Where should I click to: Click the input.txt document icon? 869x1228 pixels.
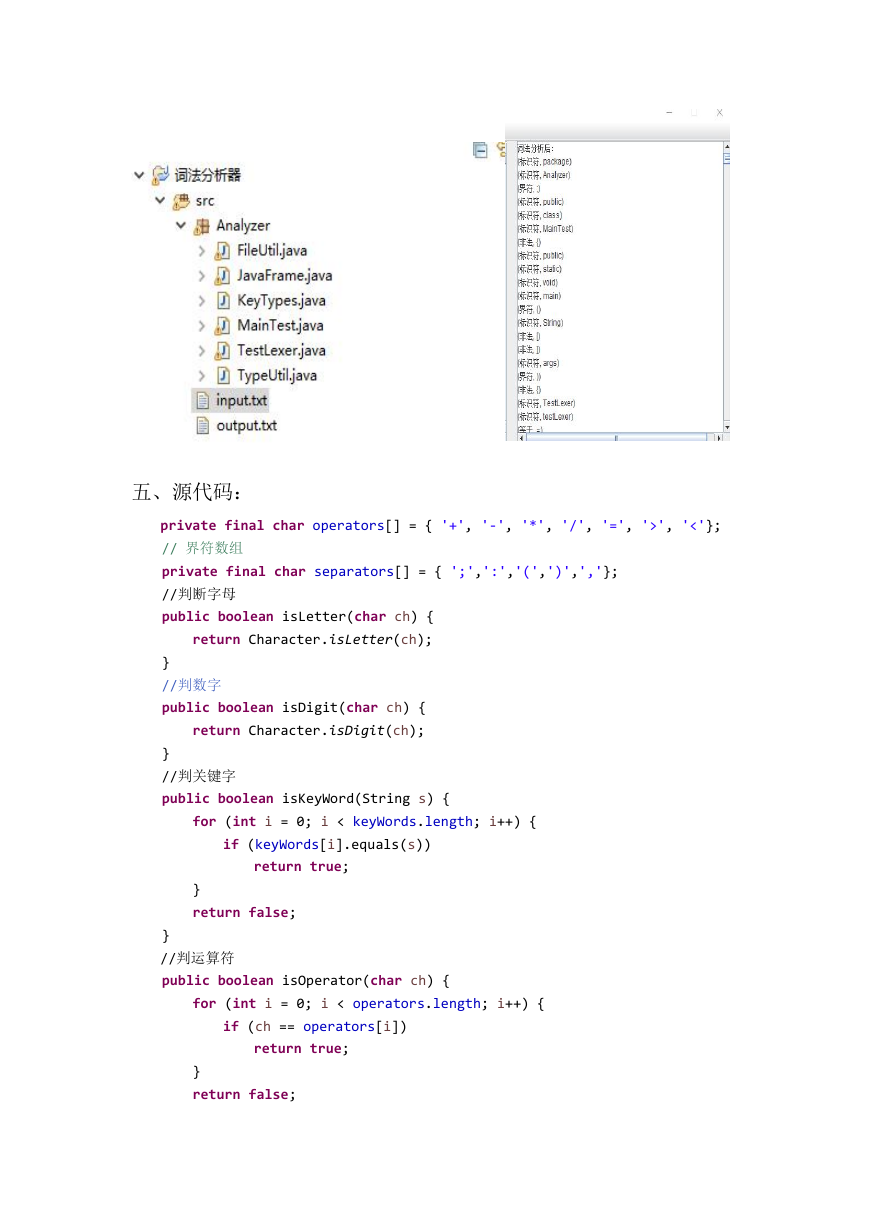(203, 401)
